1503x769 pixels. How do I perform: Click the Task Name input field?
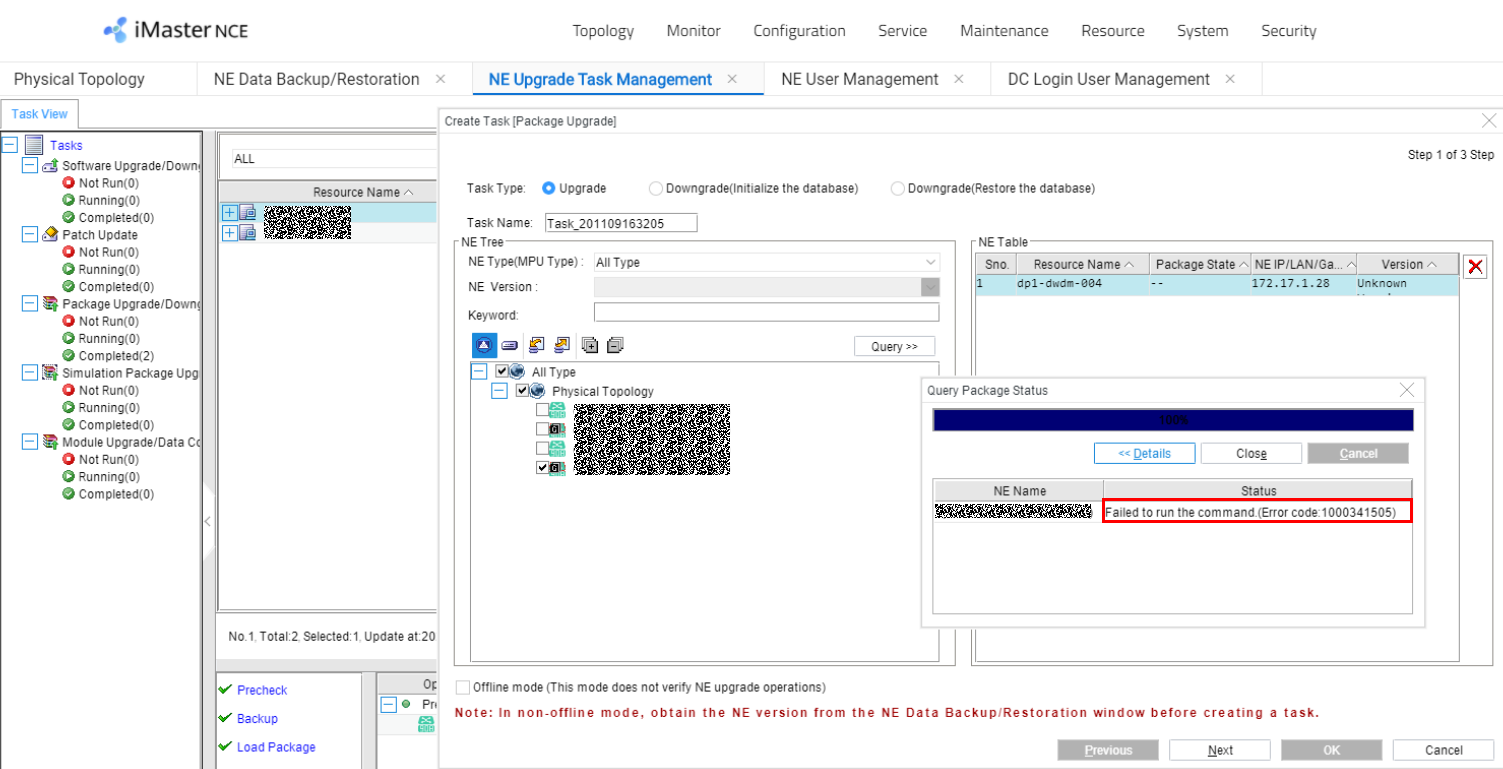coord(620,223)
